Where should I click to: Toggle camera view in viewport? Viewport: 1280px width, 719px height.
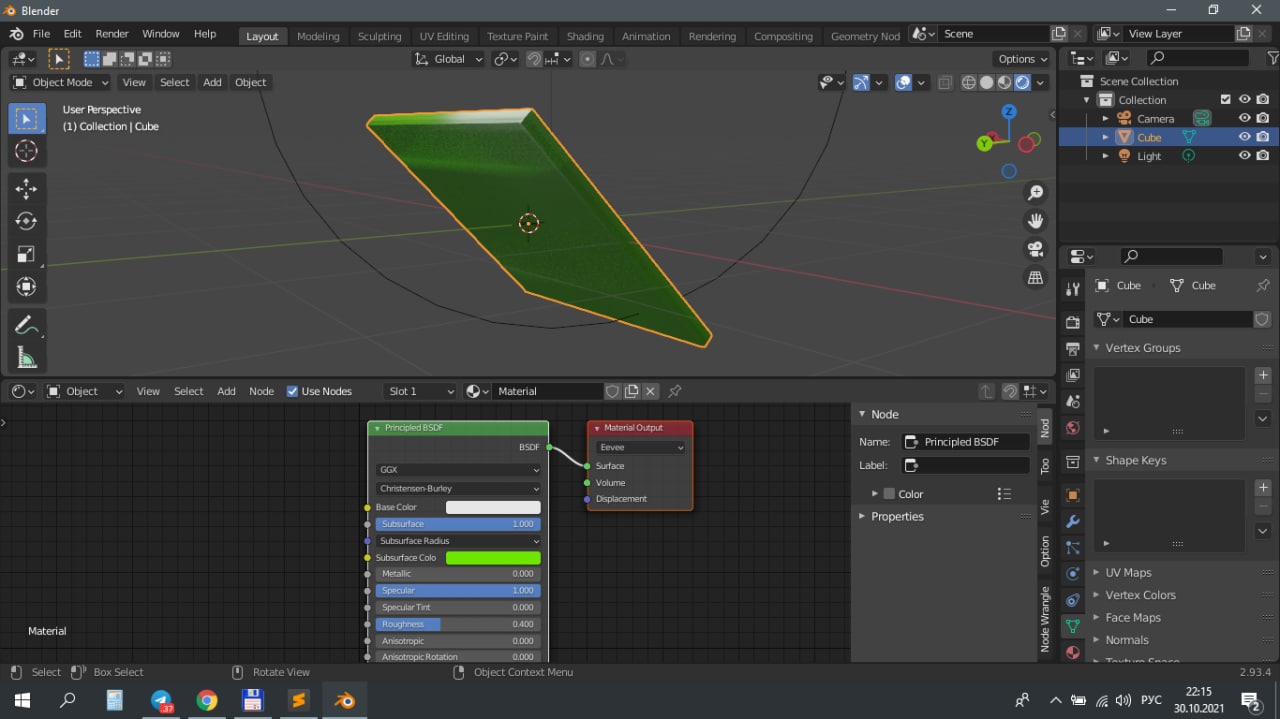(1036, 249)
